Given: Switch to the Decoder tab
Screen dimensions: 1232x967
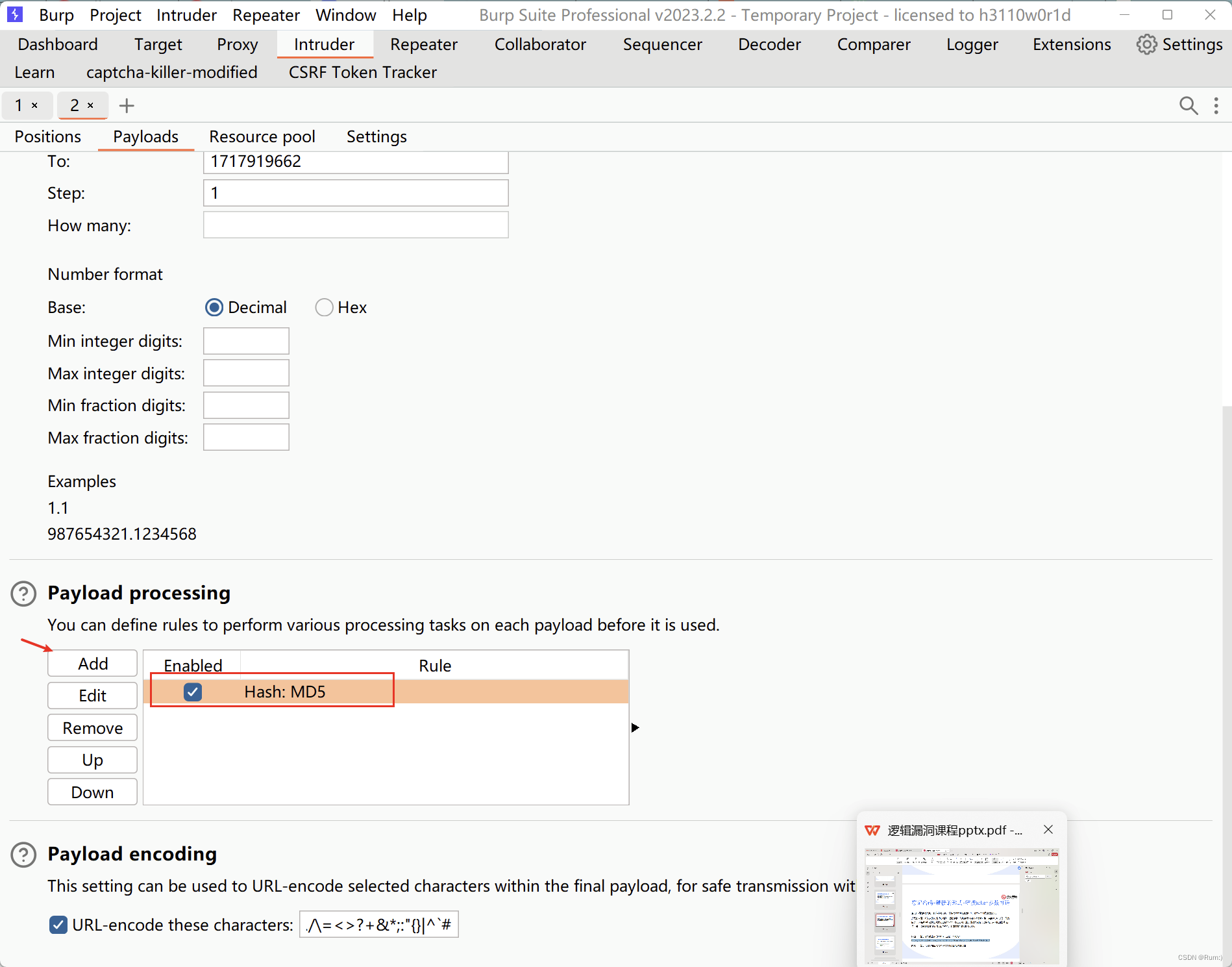Looking at the screenshot, I should 769,44.
